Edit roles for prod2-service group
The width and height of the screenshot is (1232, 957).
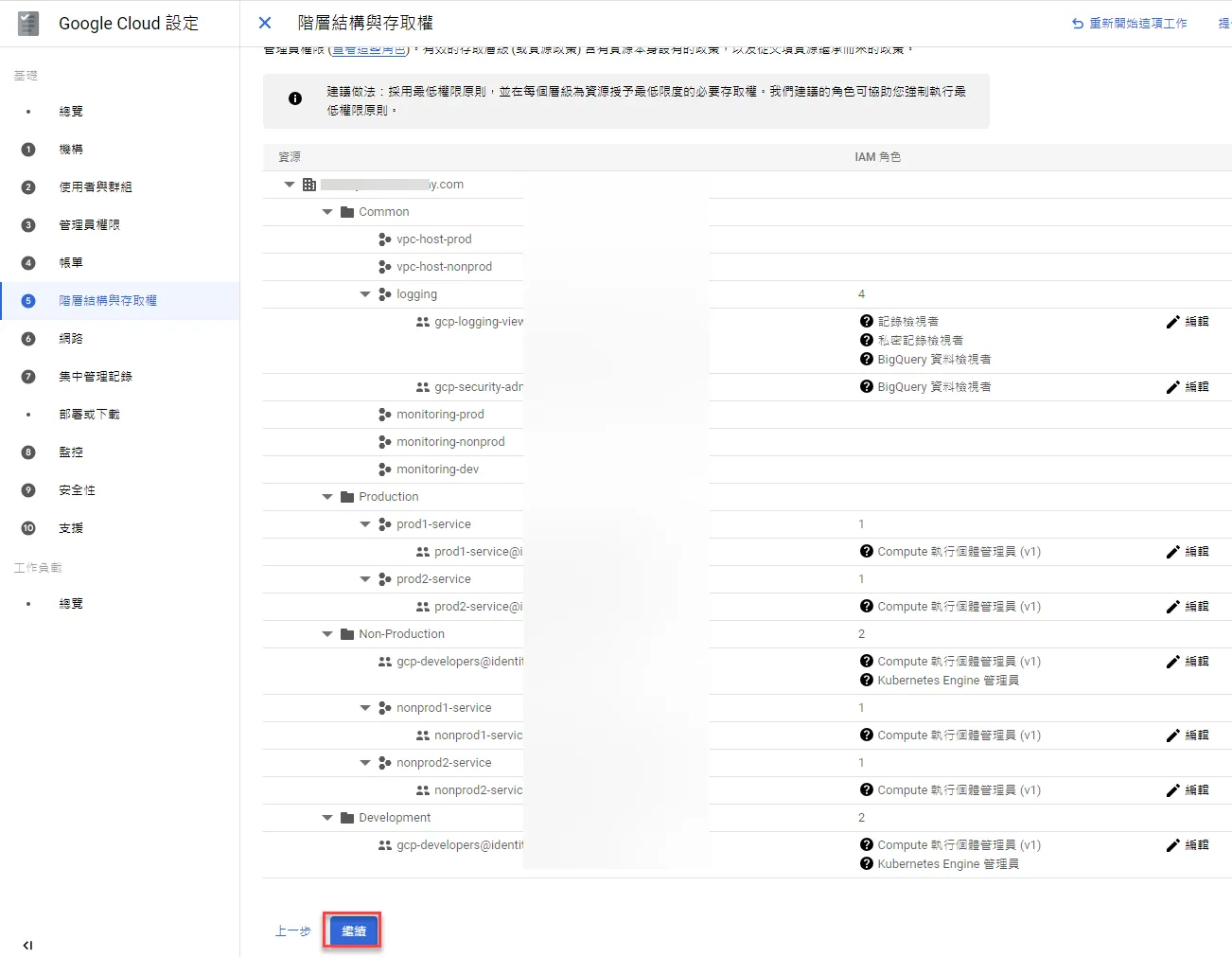1188,607
